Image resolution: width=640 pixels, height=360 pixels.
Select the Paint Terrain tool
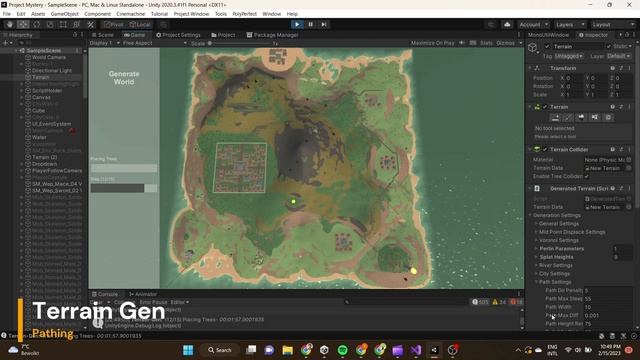(x=568, y=118)
